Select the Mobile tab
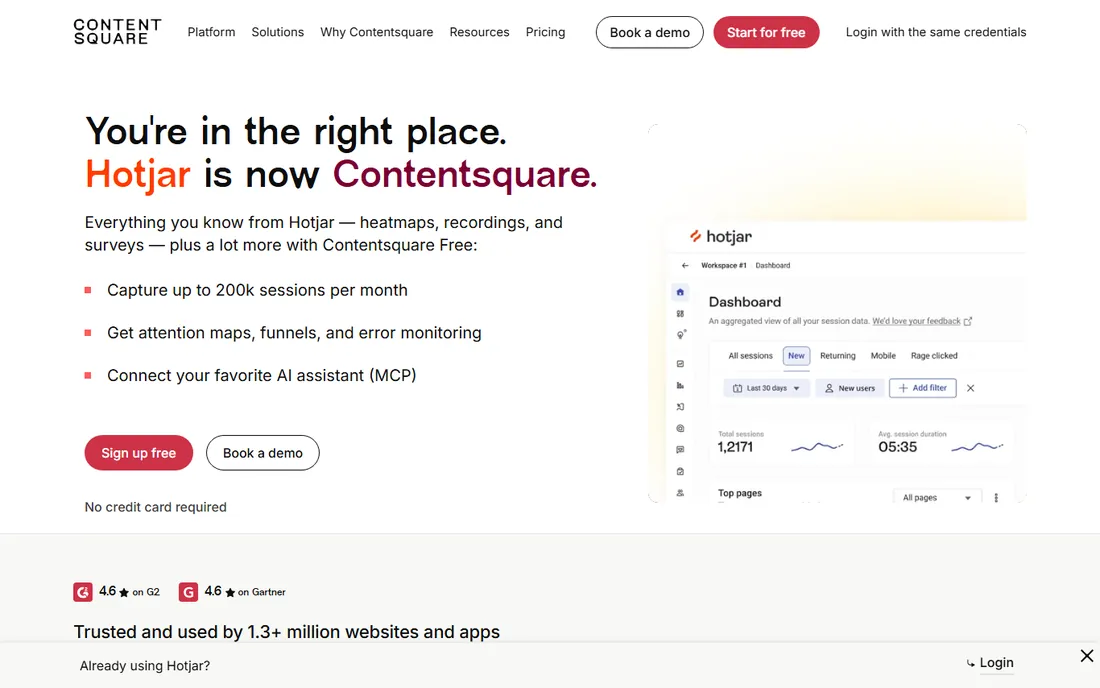This screenshot has width=1100, height=688. (x=883, y=356)
